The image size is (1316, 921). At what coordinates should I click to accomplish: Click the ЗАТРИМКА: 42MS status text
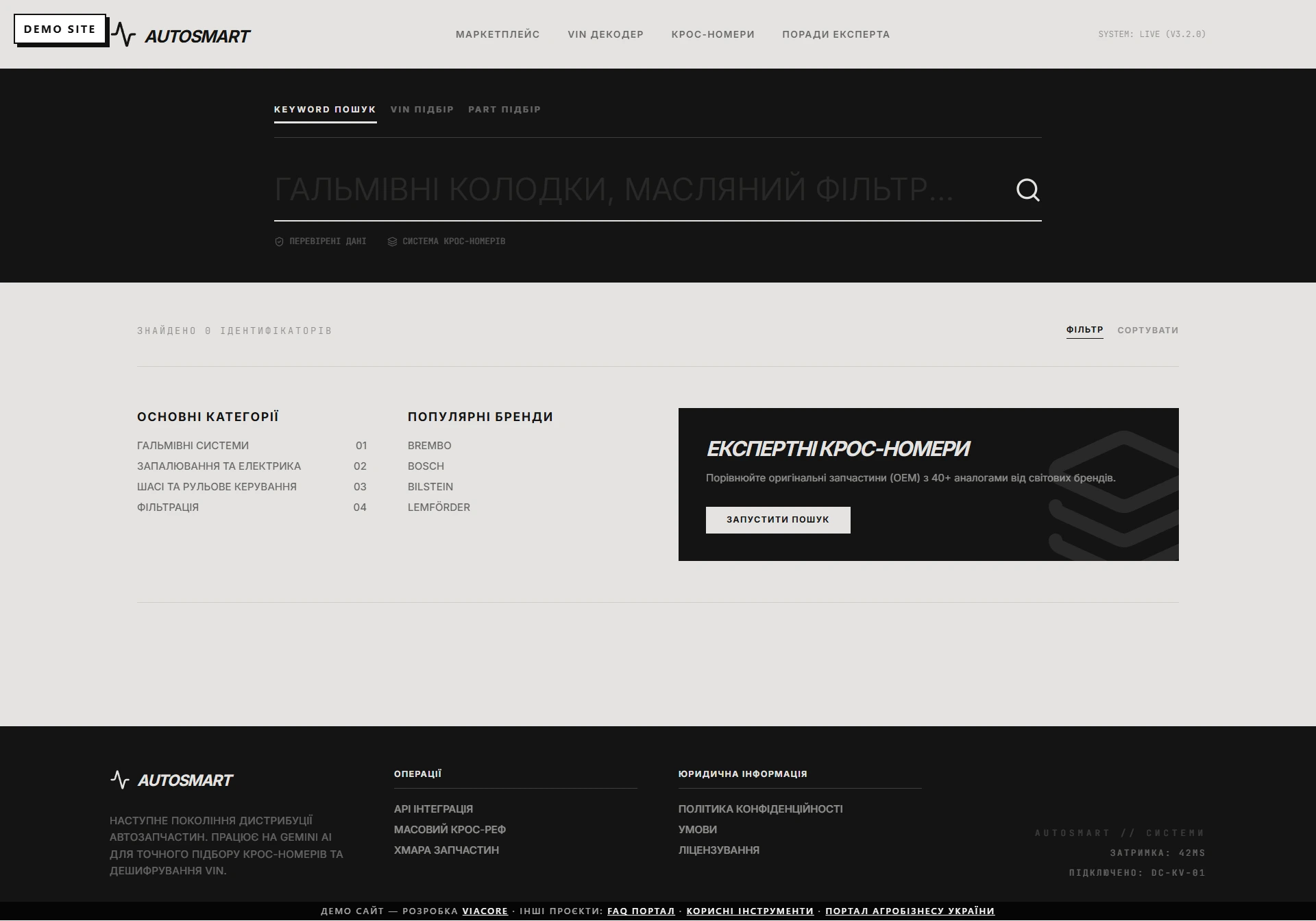(x=1158, y=853)
